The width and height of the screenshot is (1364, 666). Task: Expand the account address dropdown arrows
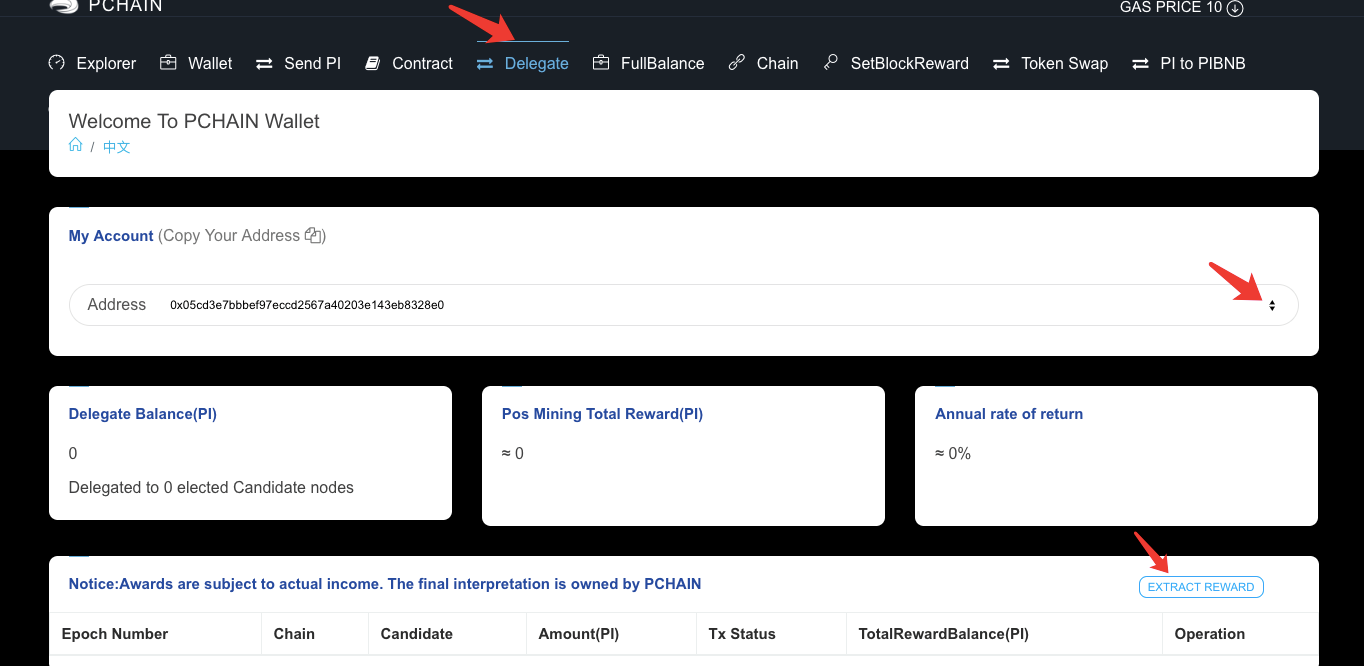coord(1272,305)
